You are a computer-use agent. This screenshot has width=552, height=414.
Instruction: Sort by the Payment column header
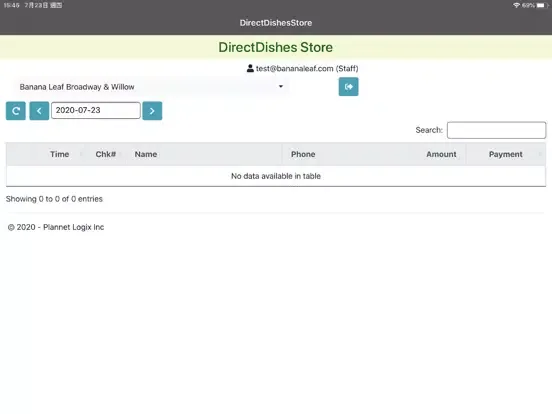click(506, 154)
